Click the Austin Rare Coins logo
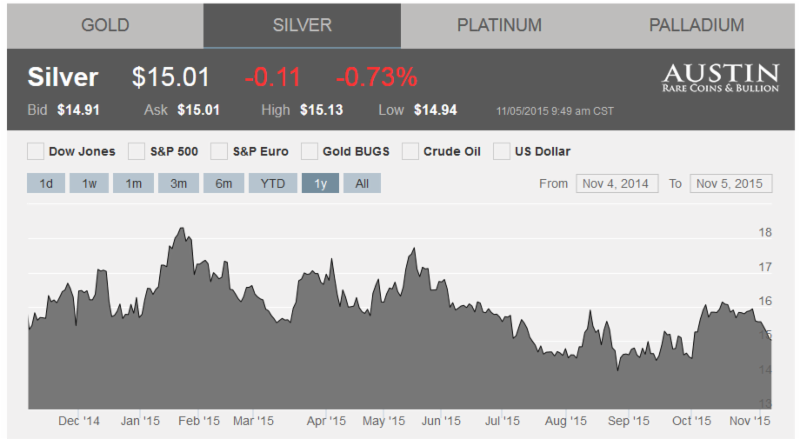This screenshot has width=800, height=439. click(720, 77)
